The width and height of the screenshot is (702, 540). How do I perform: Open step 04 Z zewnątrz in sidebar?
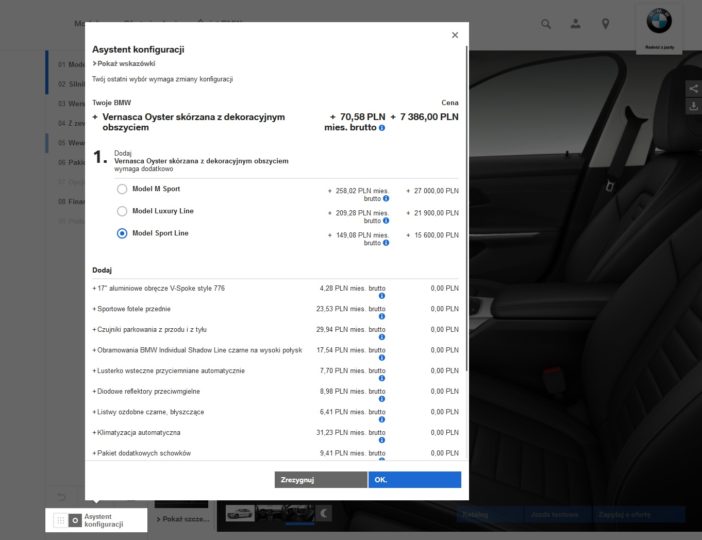(71, 123)
